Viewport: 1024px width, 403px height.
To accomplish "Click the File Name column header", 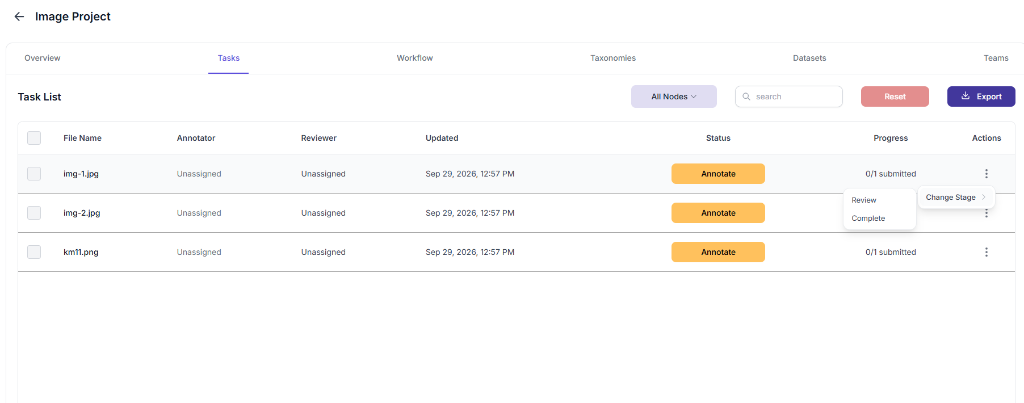I will pyautogui.click(x=82, y=138).
